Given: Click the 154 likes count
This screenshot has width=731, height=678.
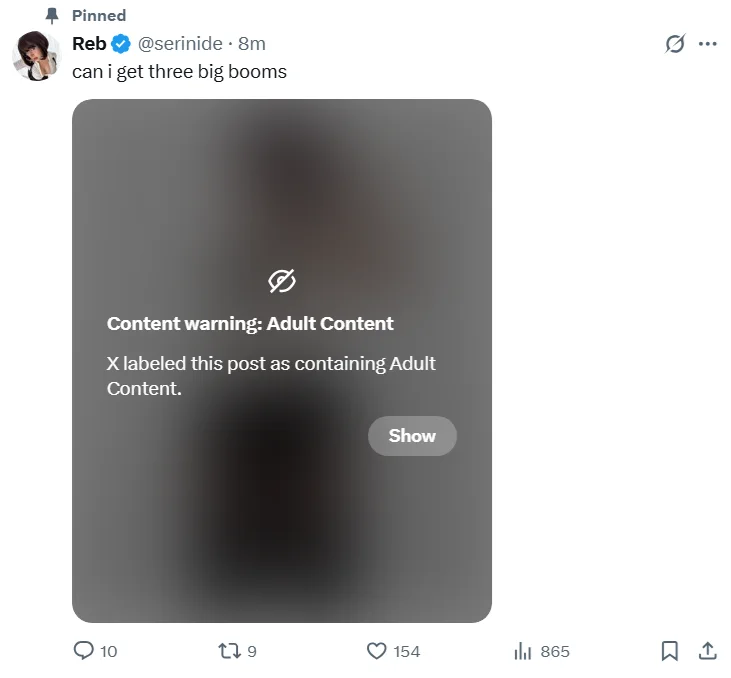Looking at the screenshot, I should [x=406, y=651].
